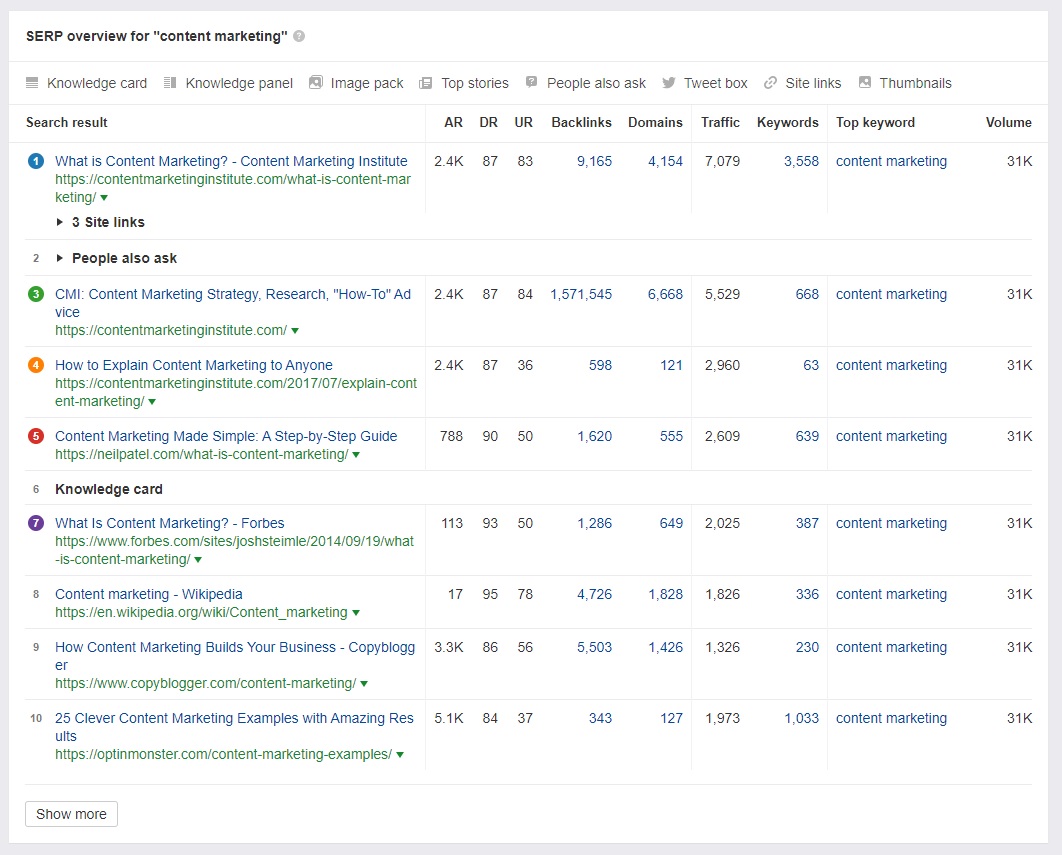
Task: Click the Traffic column header
Action: [x=720, y=122]
